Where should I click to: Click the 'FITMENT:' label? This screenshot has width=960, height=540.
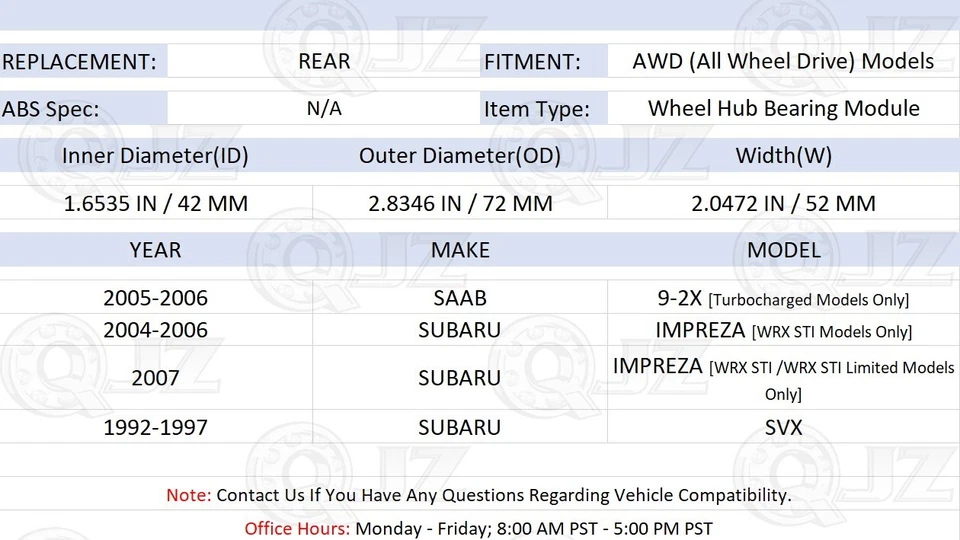(x=532, y=61)
